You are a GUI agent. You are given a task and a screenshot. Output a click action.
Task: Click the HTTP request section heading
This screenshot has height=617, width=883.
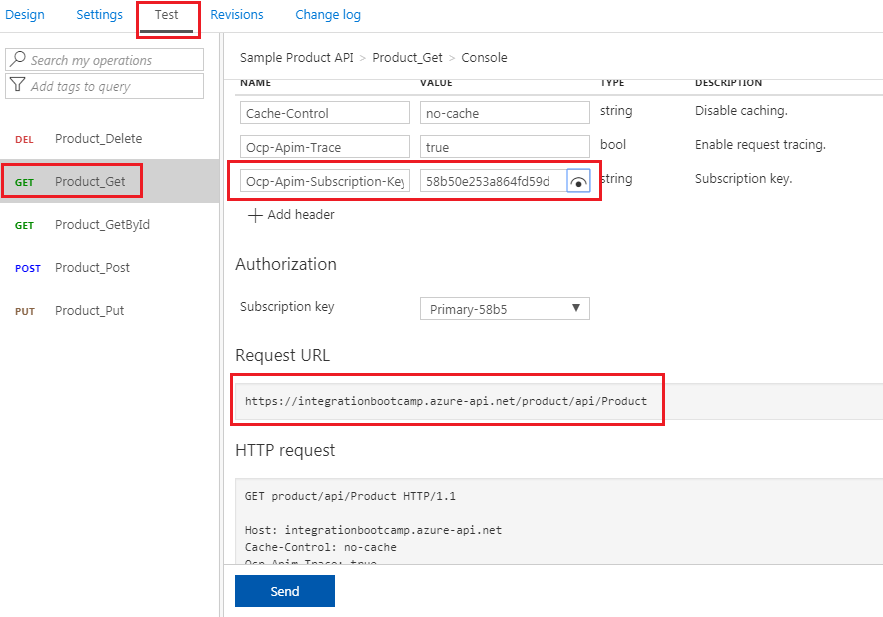point(285,450)
